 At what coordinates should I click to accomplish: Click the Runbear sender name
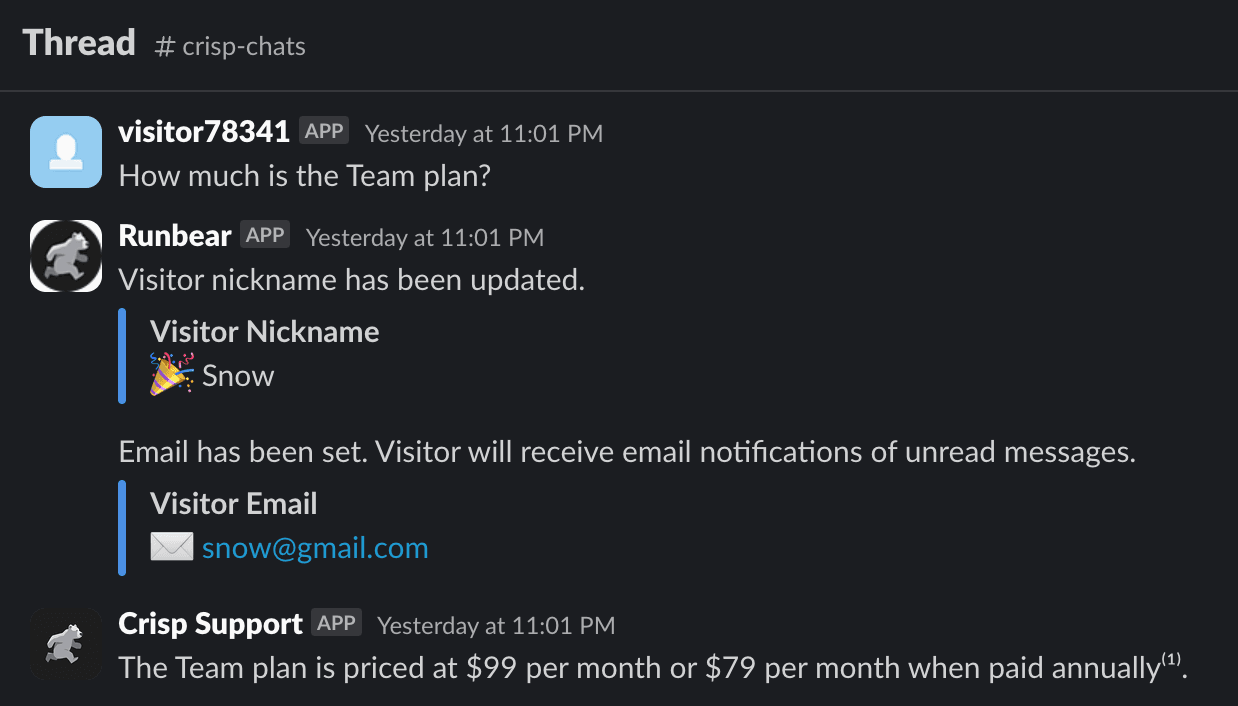pos(175,235)
